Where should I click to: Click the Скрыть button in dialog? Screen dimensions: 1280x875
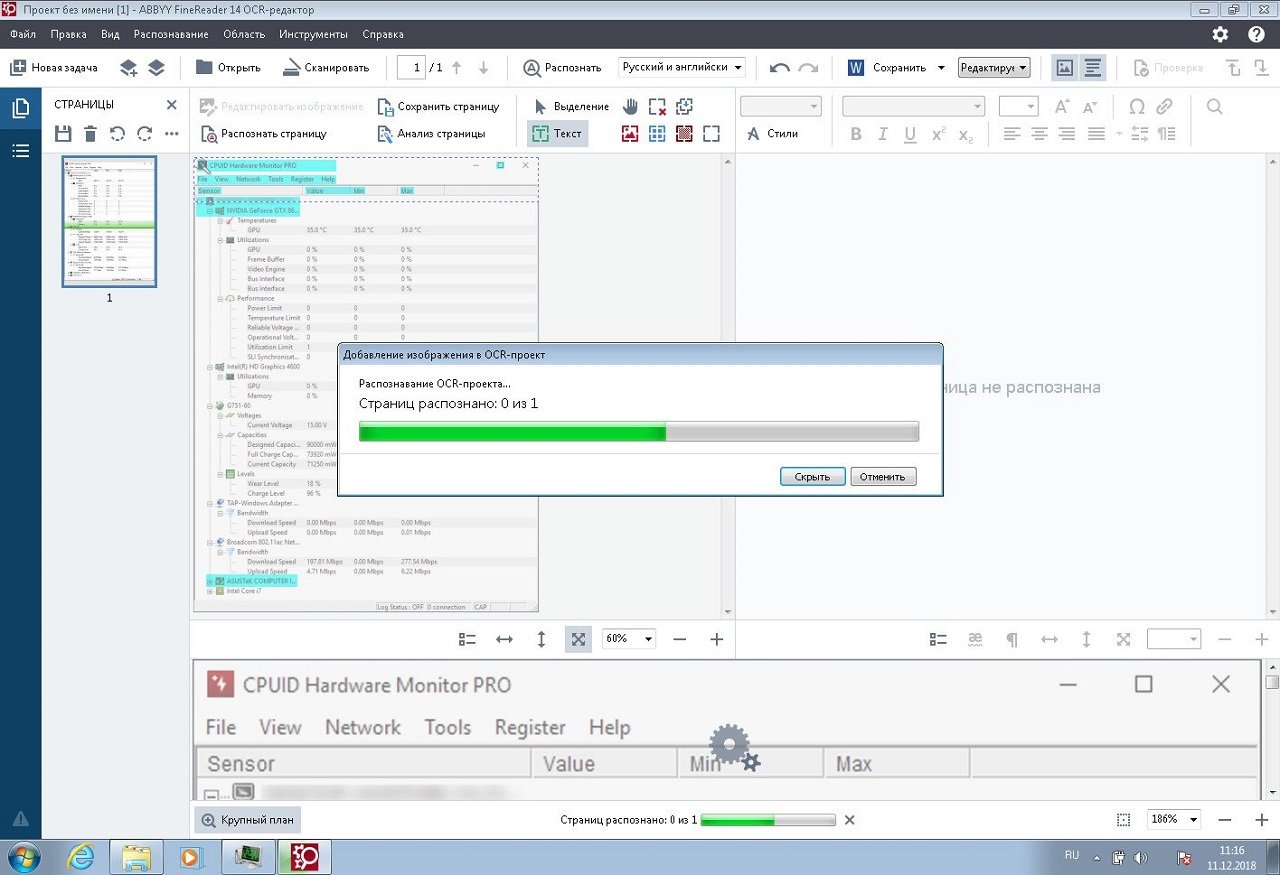(x=812, y=477)
